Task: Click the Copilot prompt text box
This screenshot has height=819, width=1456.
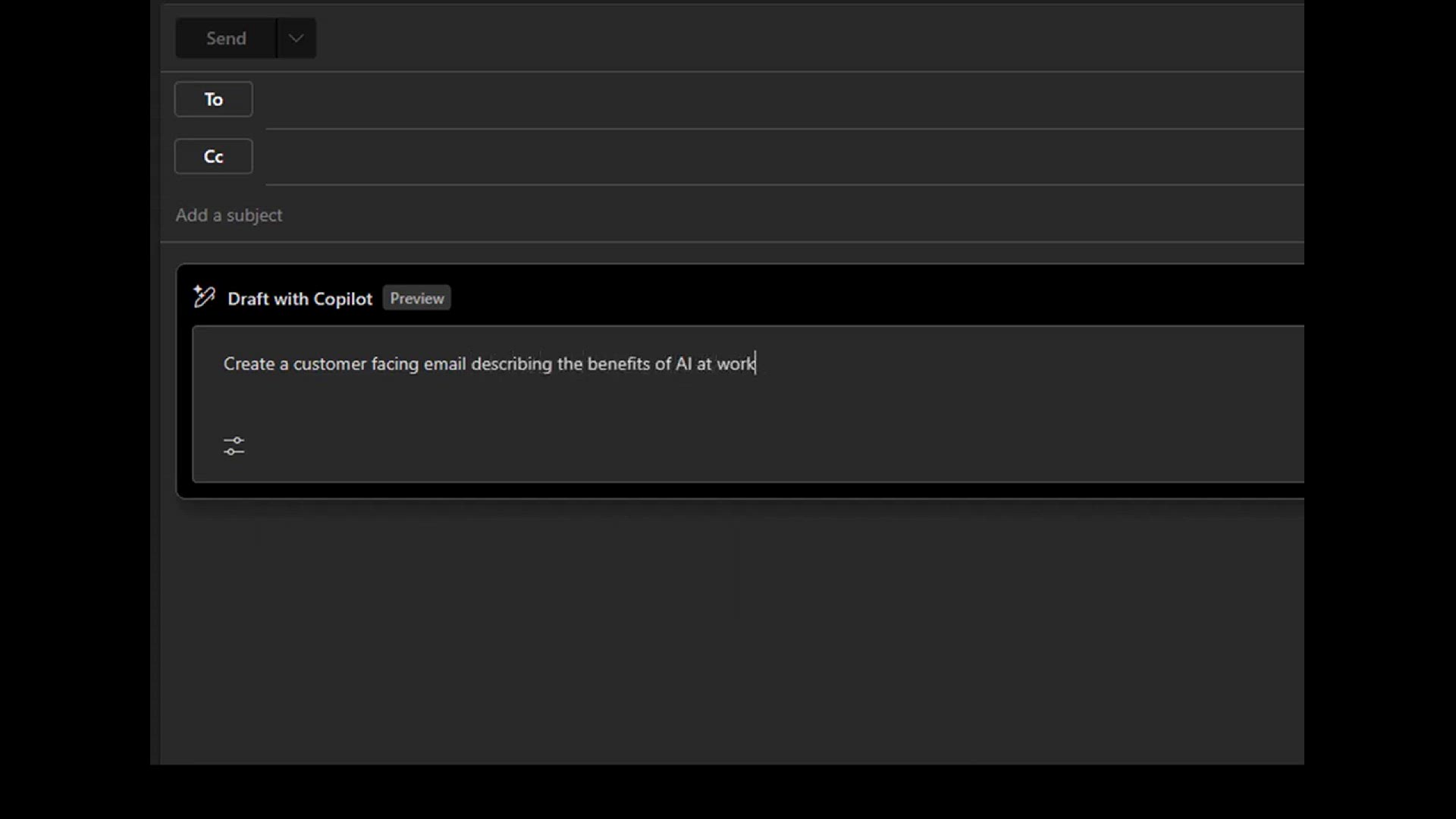Action: (x=748, y=404)
